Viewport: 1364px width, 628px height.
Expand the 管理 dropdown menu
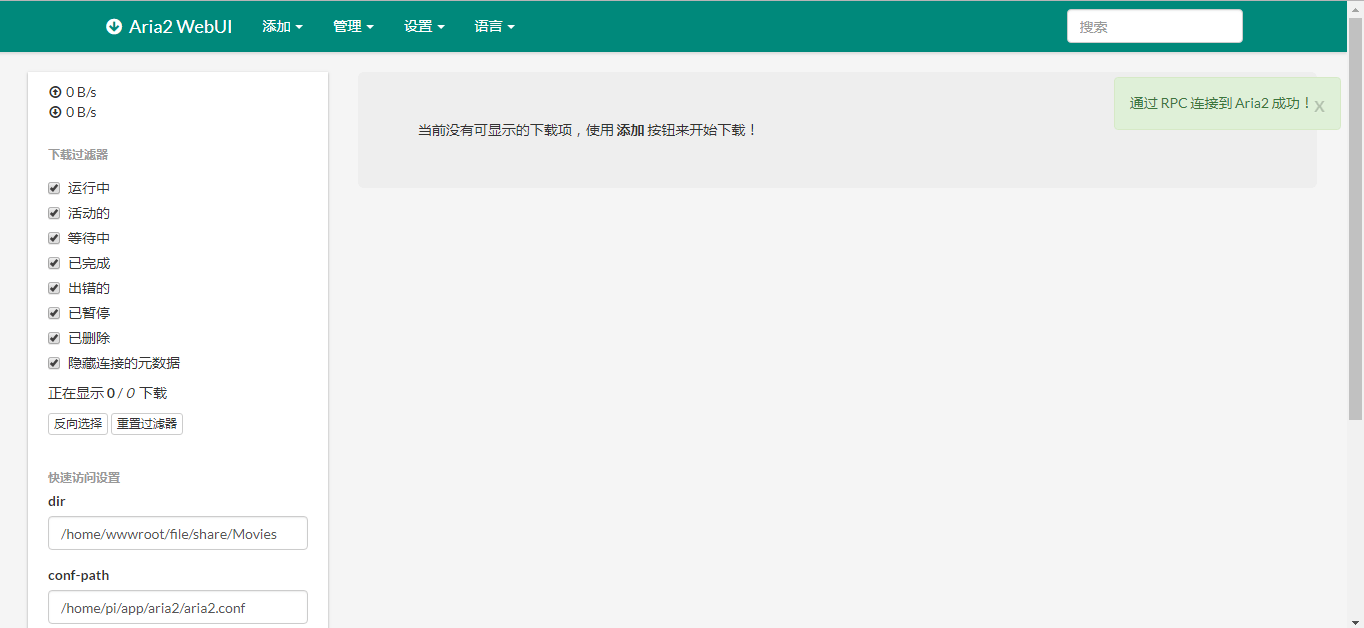[353, 27]
